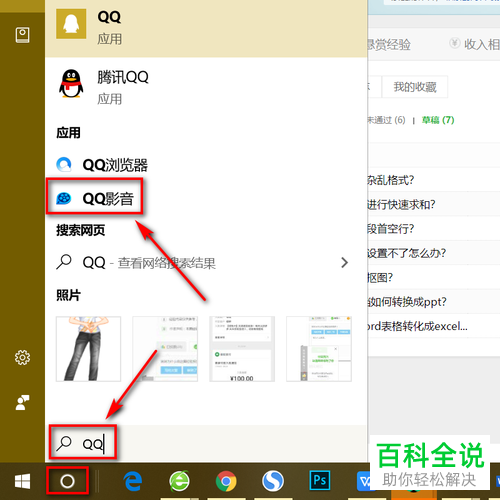Open Sogou browser icon in taskbar

pyautogui.click(x=273, y=481)
